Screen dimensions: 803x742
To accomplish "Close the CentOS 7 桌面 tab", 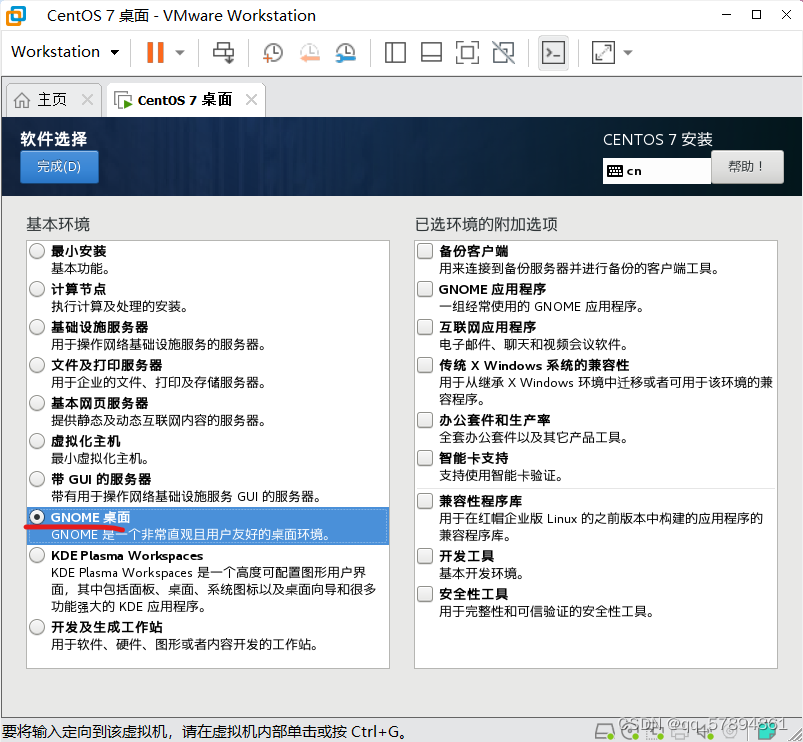I will [x=251, y=99].
